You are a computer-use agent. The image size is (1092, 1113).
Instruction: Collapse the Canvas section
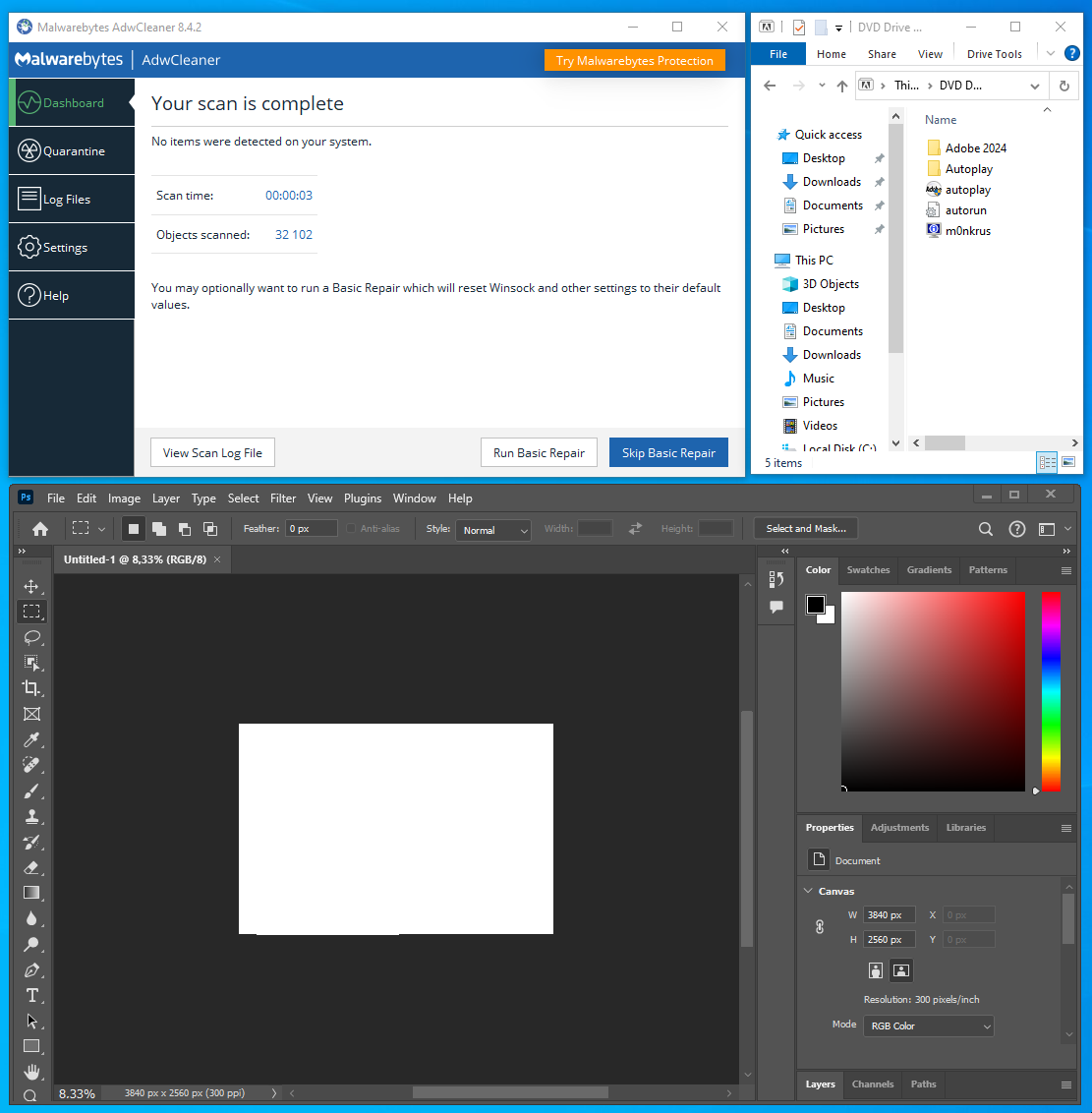coord(809,891)
